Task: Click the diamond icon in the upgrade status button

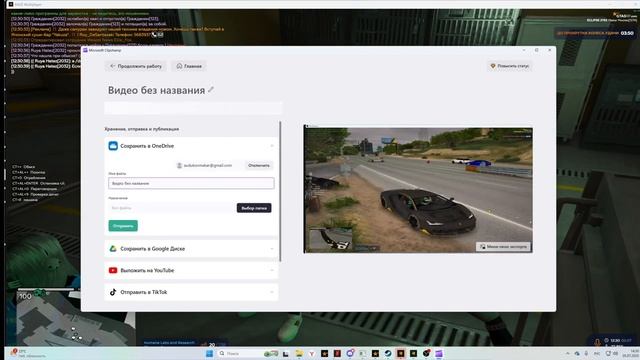Action: 493,66
